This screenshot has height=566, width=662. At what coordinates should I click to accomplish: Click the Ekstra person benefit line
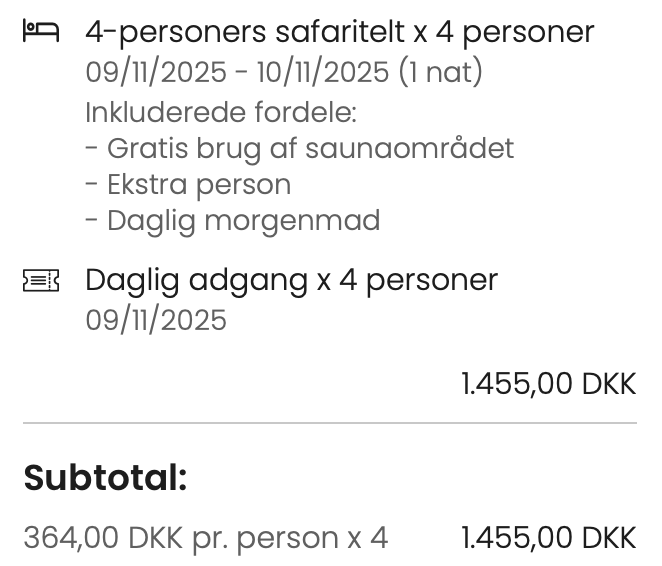tap(188, 185)
